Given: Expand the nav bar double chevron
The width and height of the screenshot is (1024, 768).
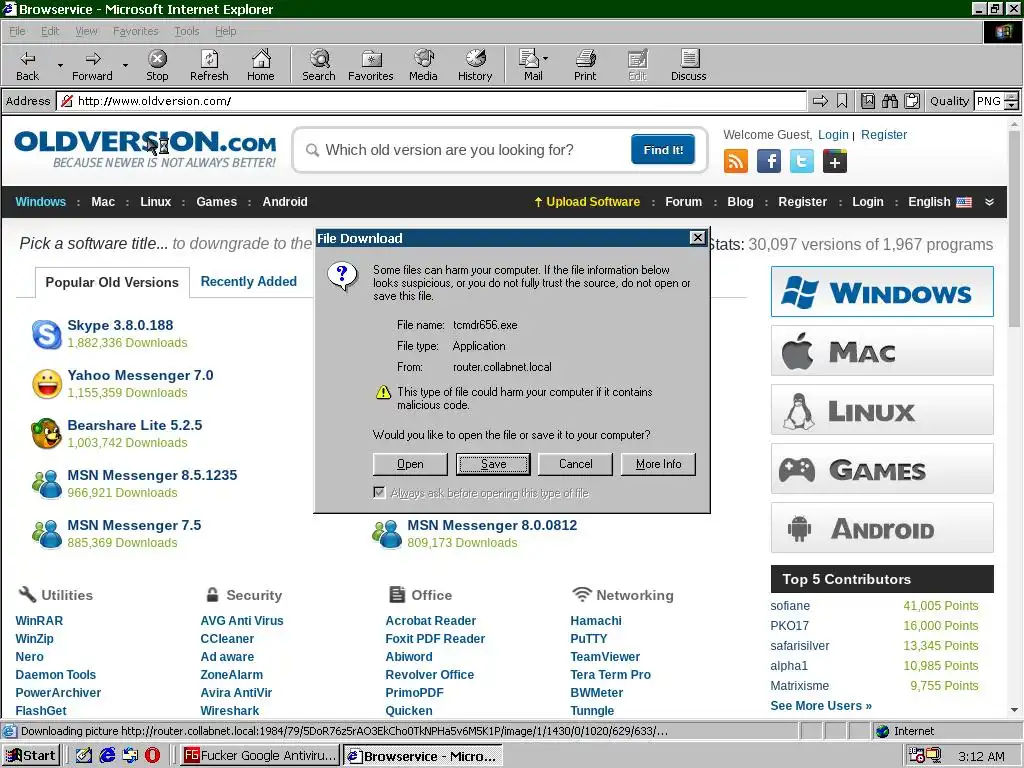Looking at the screenshot, I should tap(989, 202).
